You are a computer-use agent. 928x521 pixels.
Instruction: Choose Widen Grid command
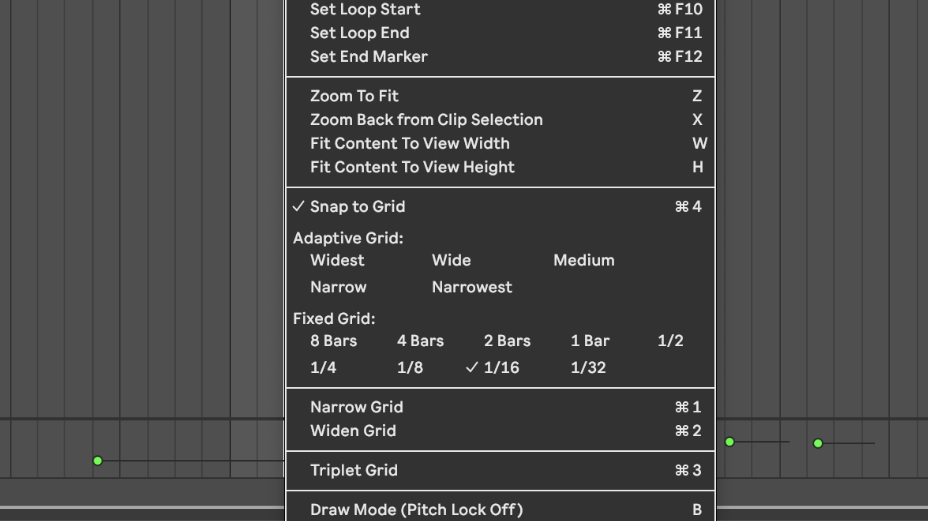pyautogui.click(x=353, y=431)
